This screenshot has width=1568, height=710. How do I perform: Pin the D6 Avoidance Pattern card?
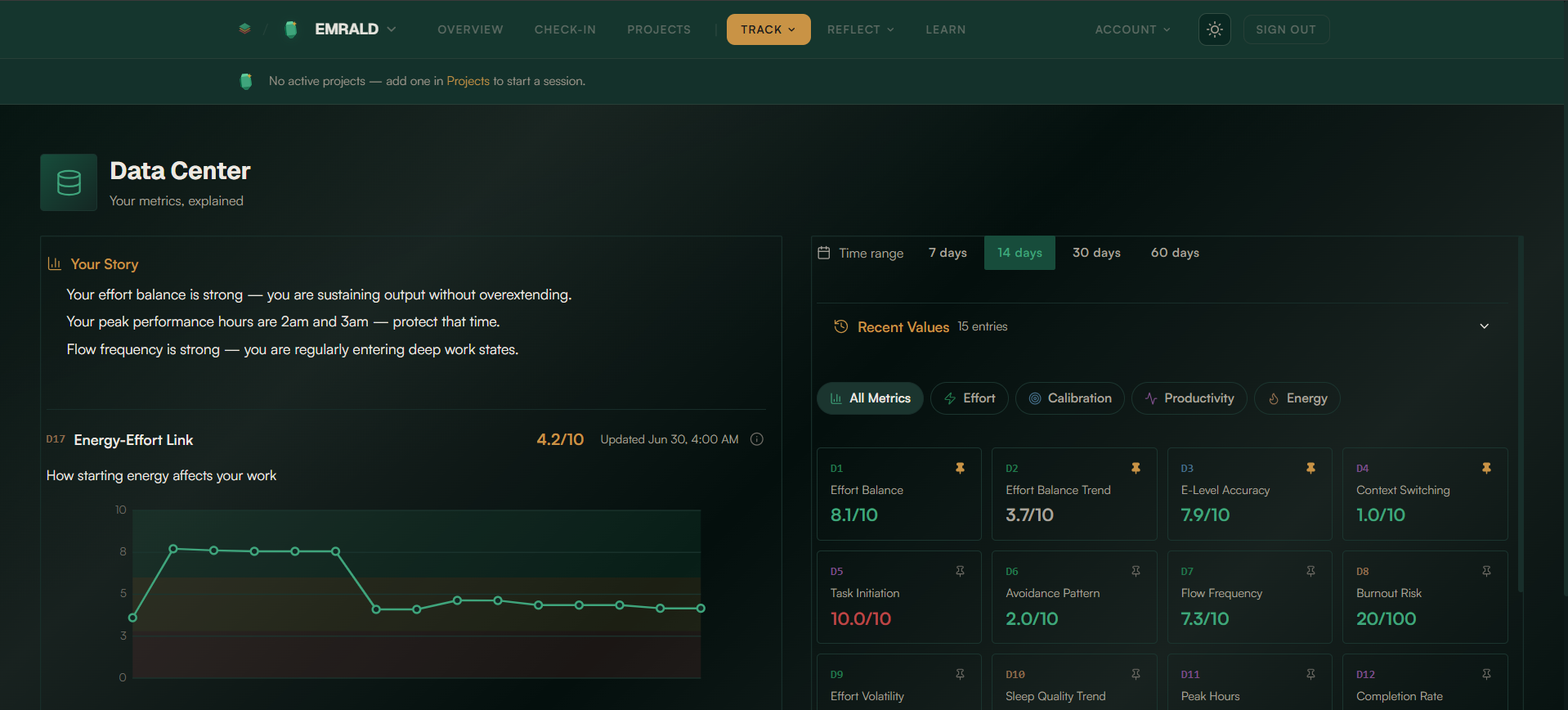(x=1136, y=571)
